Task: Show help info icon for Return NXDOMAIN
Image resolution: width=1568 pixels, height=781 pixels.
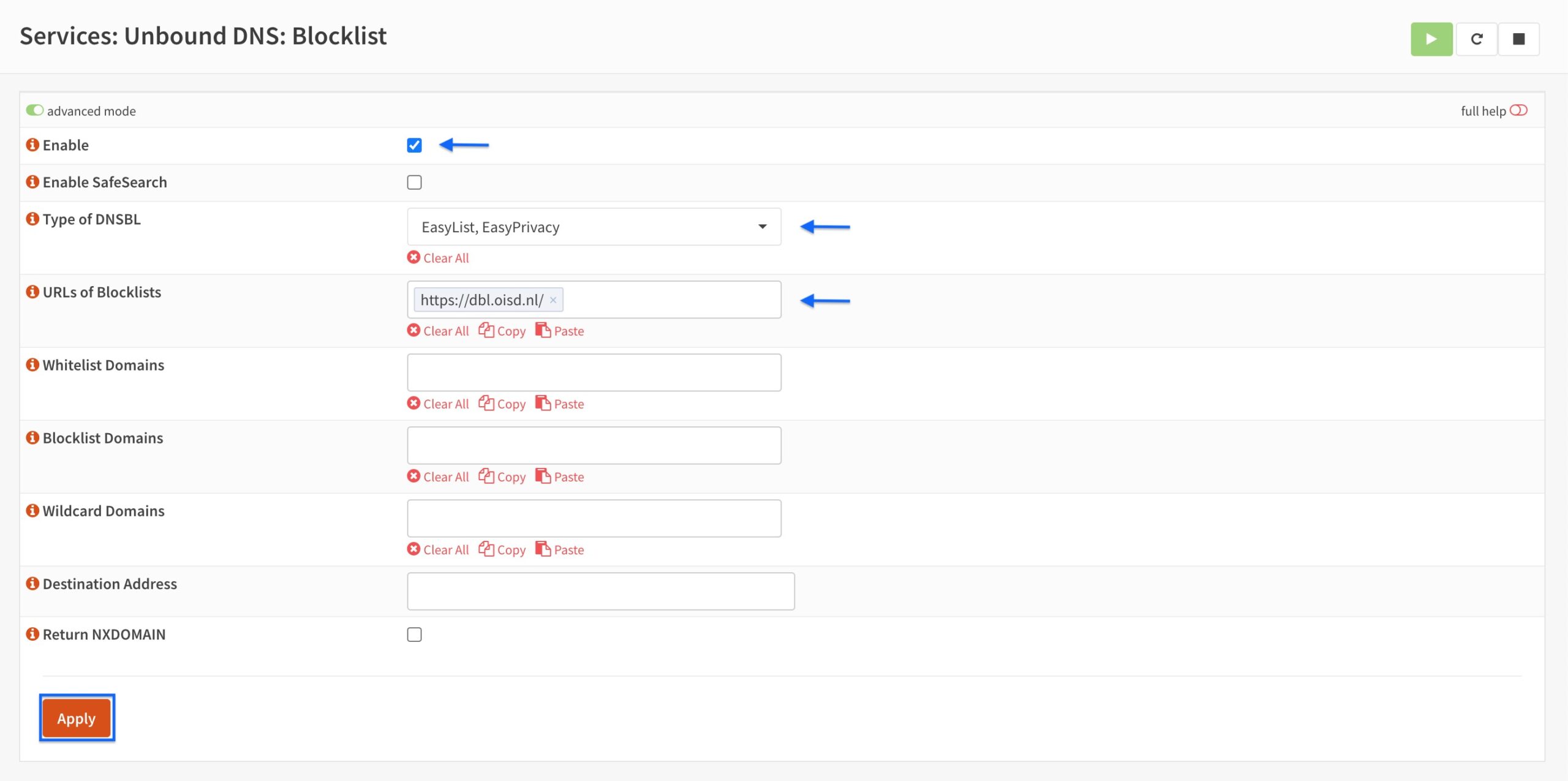Action: [x=32, y=634]
